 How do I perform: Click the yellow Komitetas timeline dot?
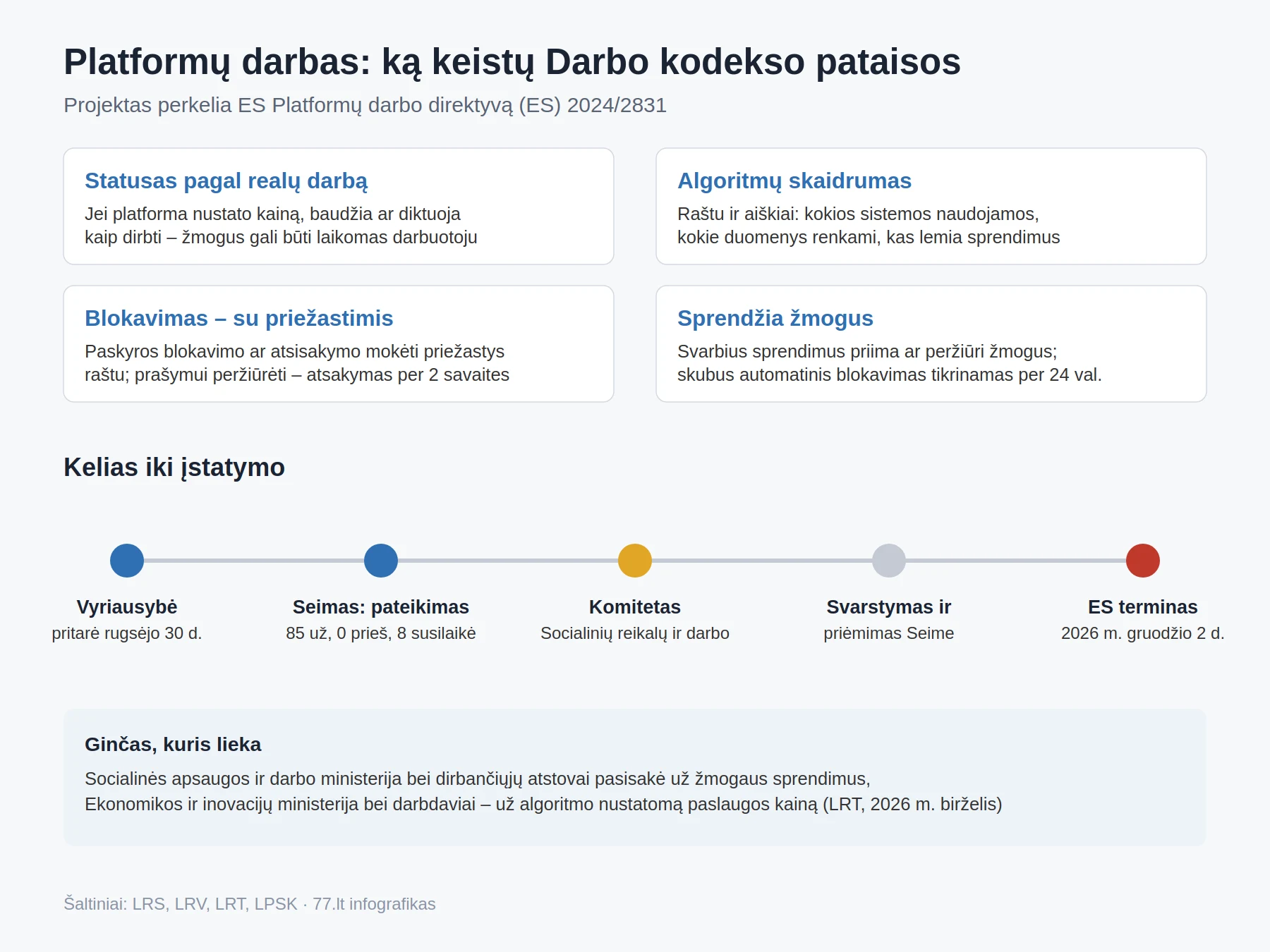(x=635, y=561)
